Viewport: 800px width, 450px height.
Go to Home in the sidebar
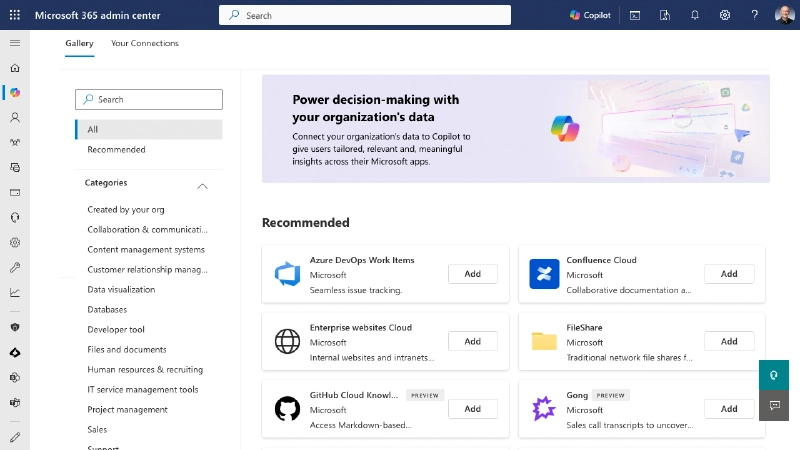tap(15, 68)
